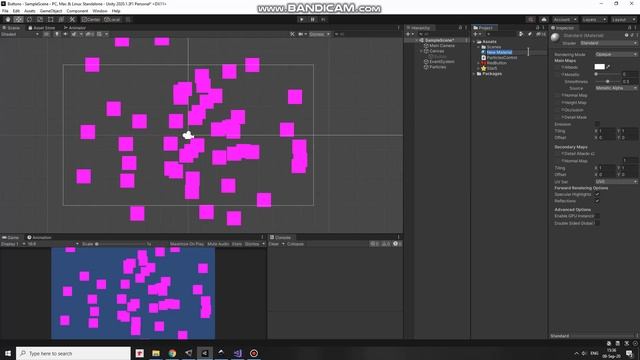This screenshot has height=360, width=640.
Task: Click the Step frame button
Action: coord(323,20)
